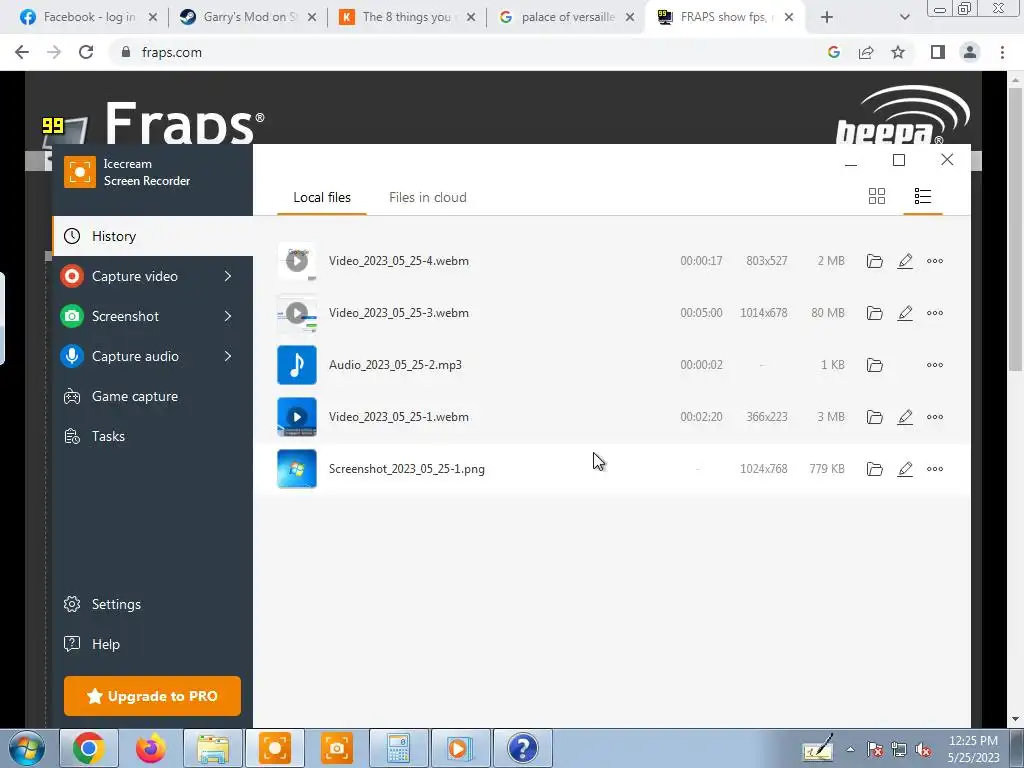
Task: Go back in browser history
Action: 22,52
